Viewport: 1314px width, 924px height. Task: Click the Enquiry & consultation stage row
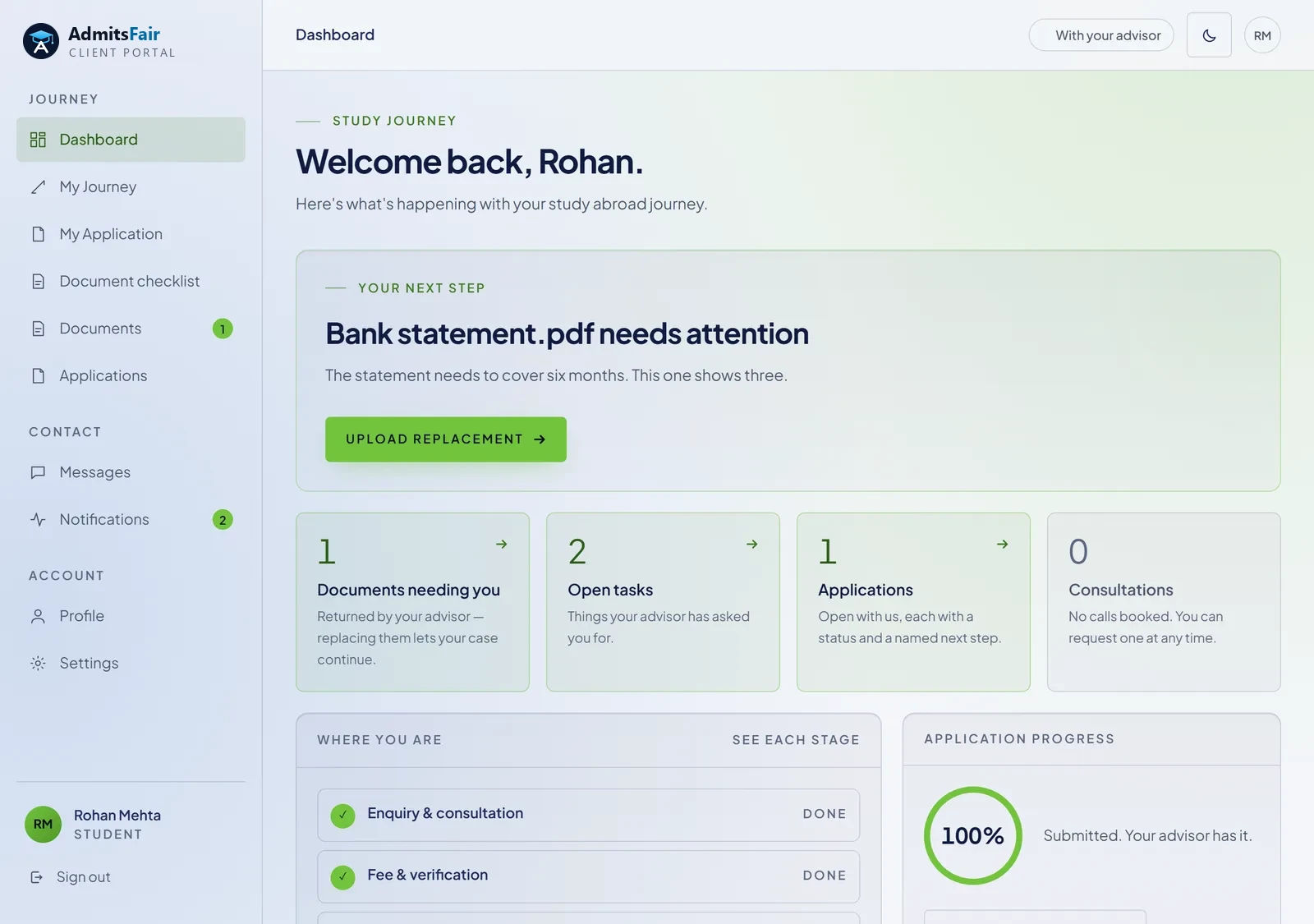pos(588,815)
